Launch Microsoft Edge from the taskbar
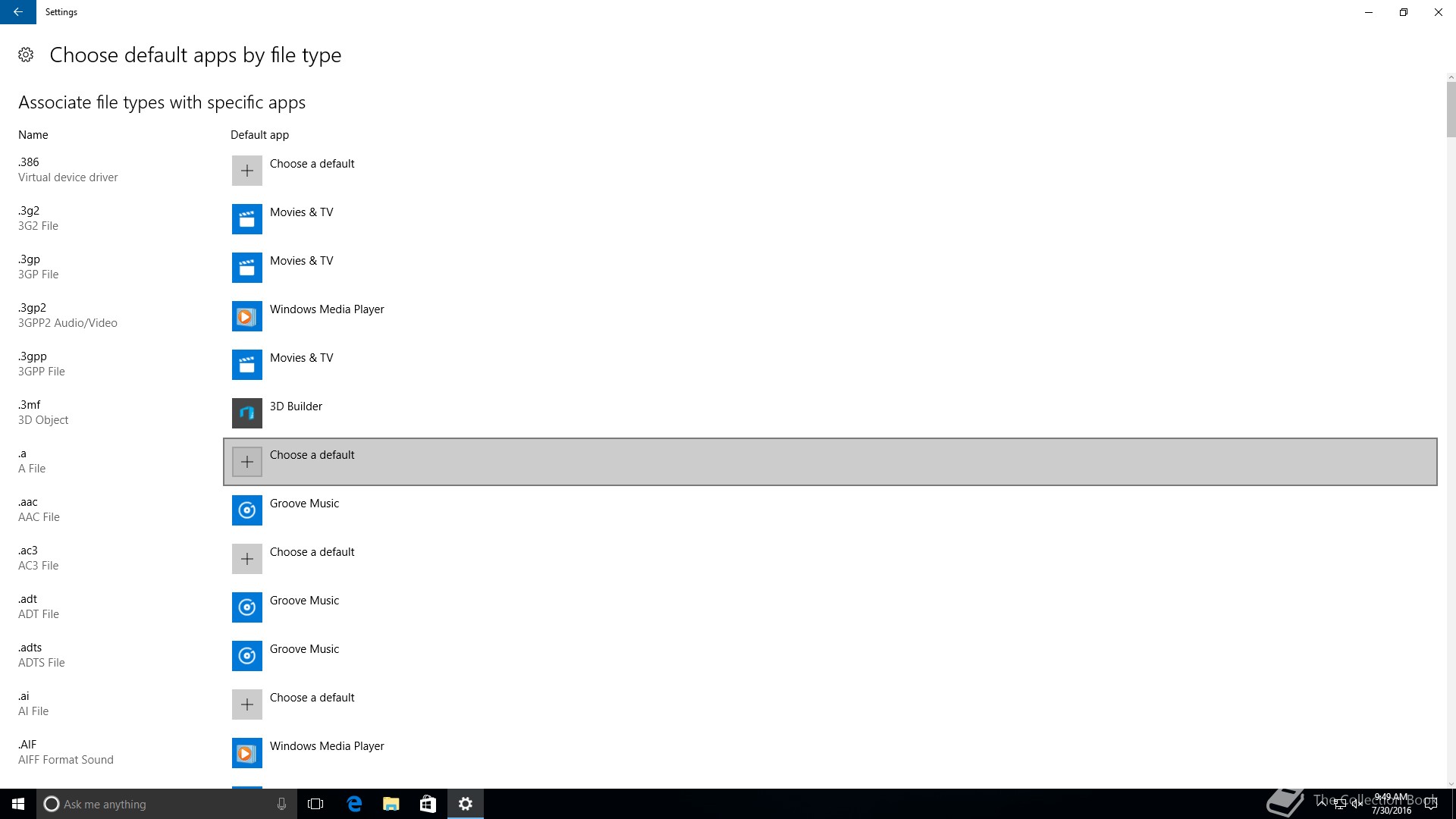Image resolution: width=1456 pixels, height=819 pixels. 354,804
